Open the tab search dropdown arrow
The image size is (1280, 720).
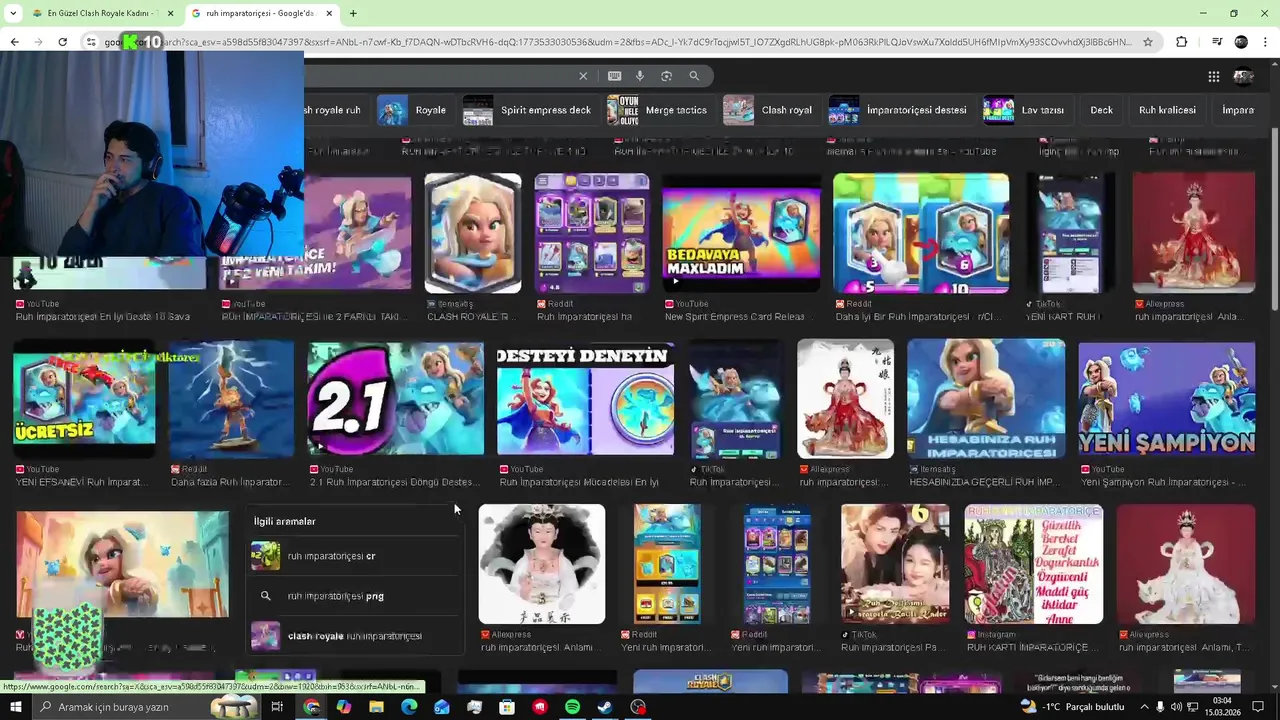pyautogui.click(x=13, y=13)
